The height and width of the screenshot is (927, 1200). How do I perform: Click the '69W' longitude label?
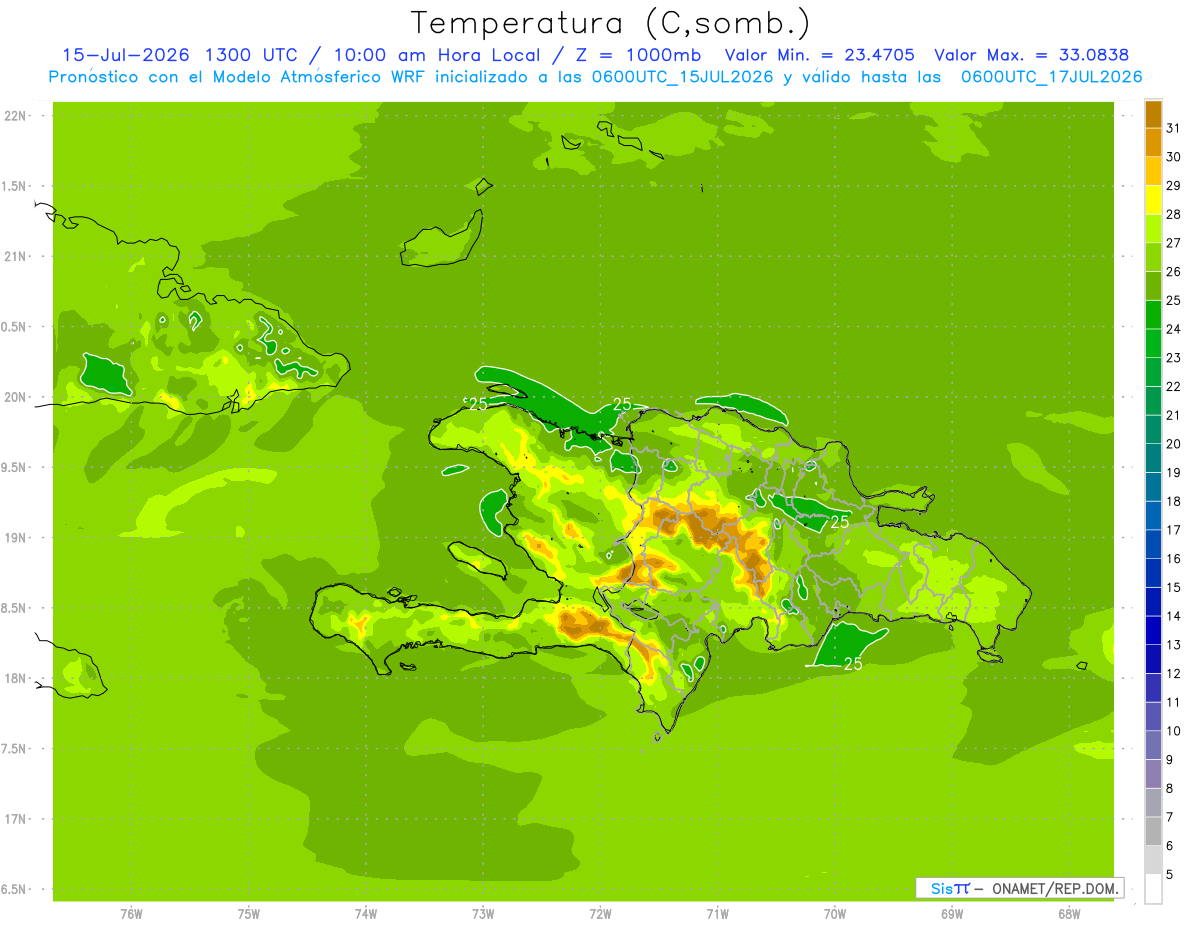click(952, 914)
